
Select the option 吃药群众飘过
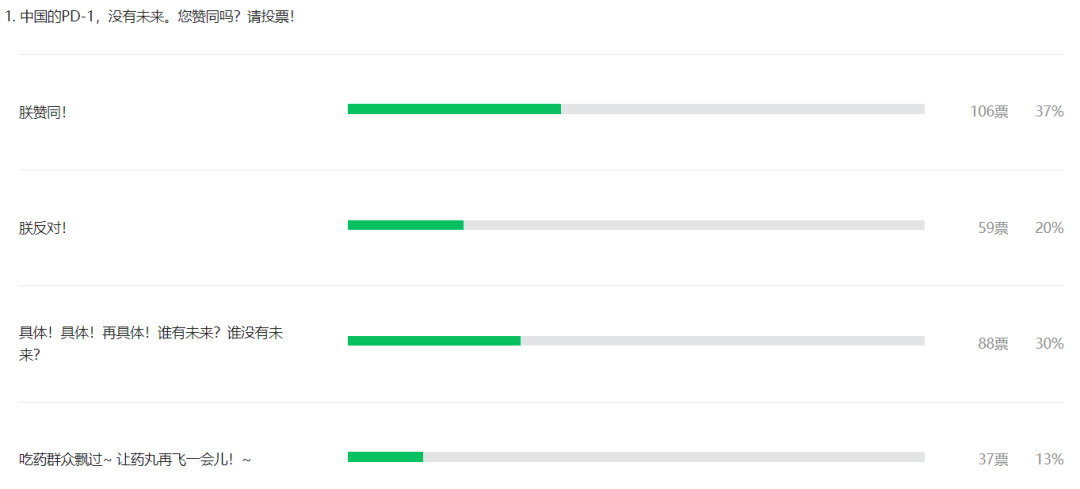(136, 459)
